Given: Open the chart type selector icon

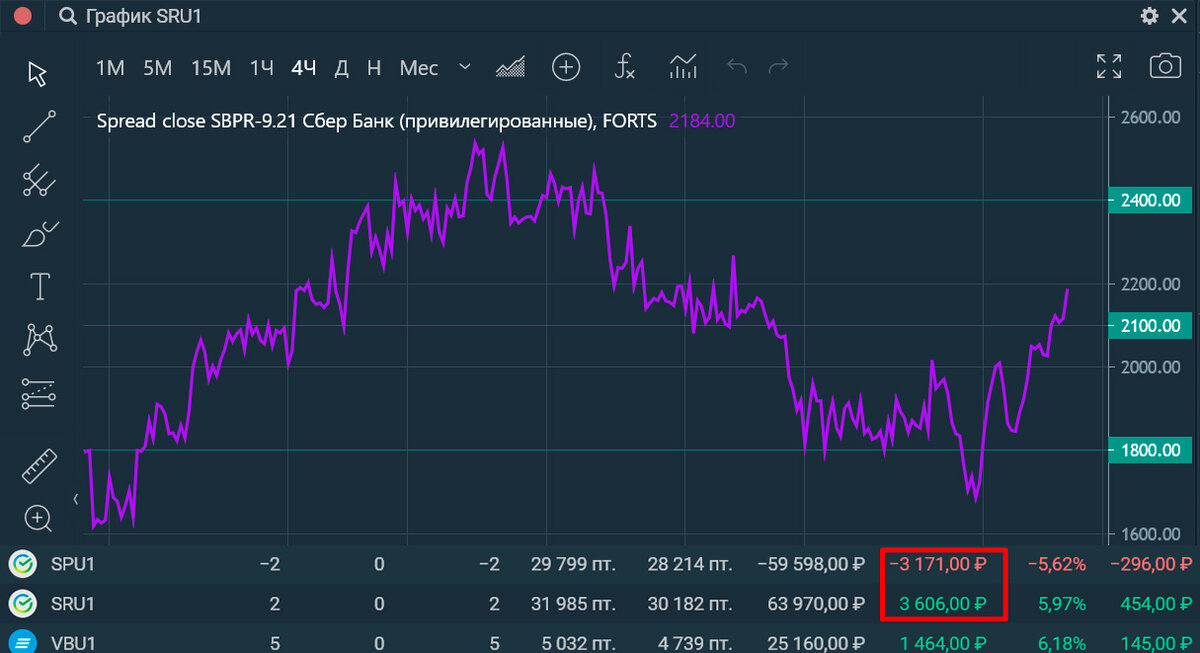Looking at the screenshot, I should 511,68.
